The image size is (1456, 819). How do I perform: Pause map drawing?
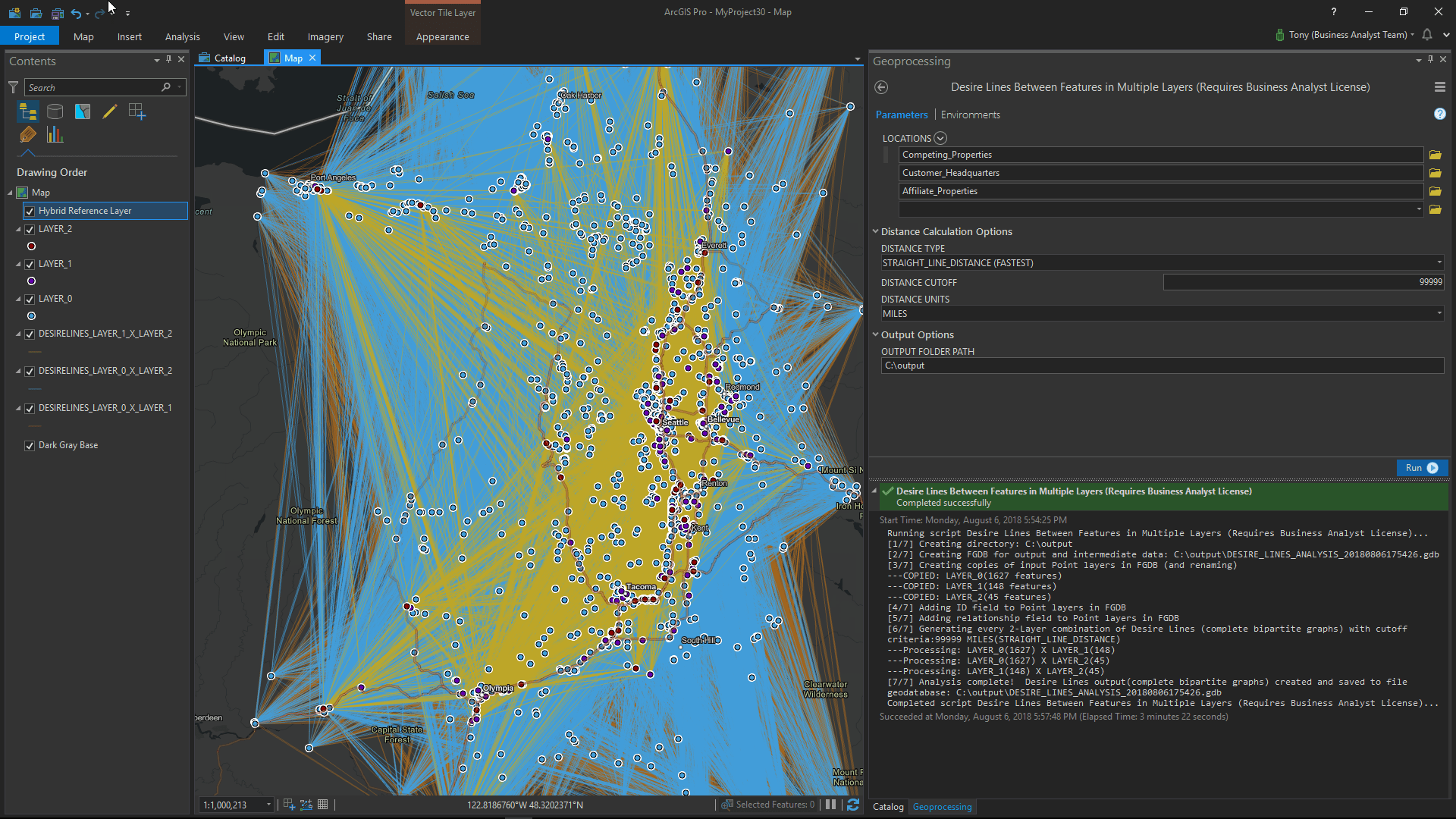coord(831,805)
